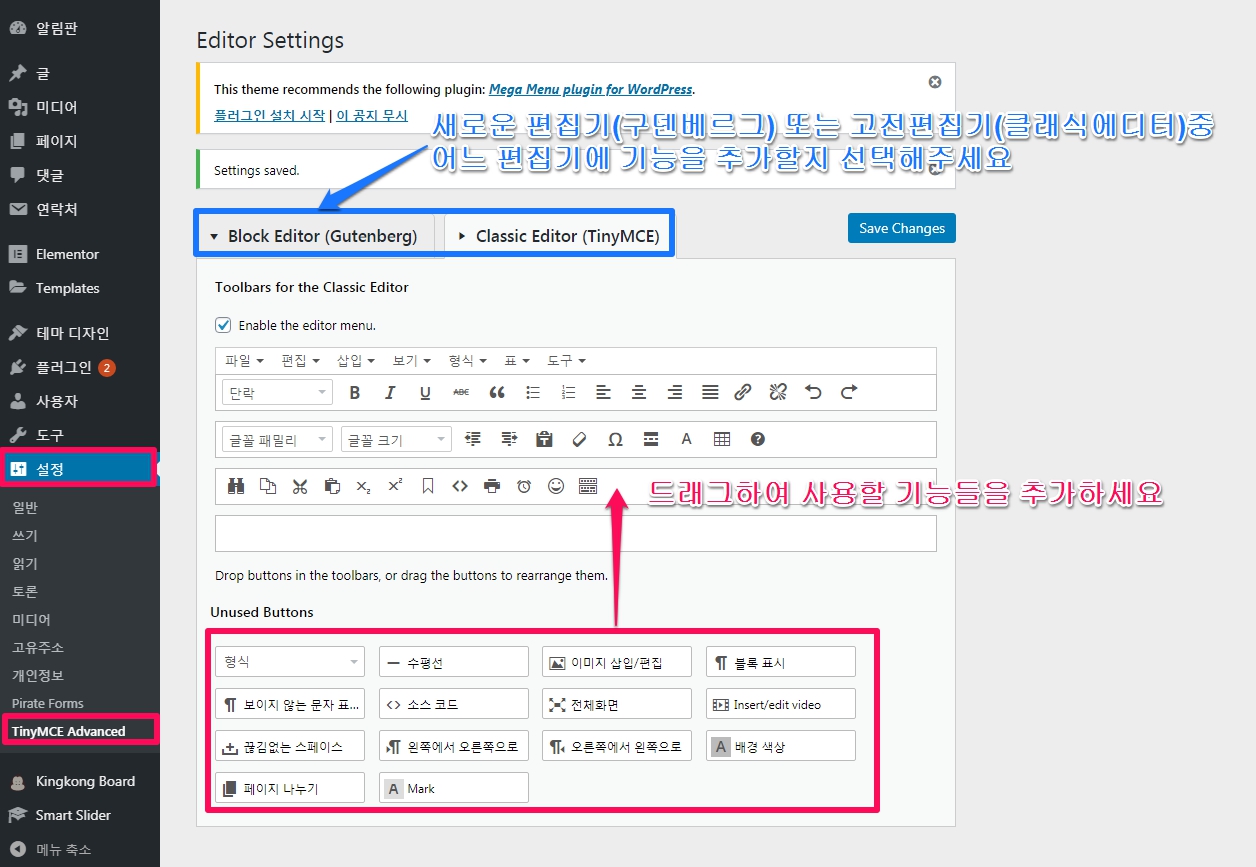1256x867 pixels.
Task: Click the Bold toolbar icon
Action: click(354, 393)
